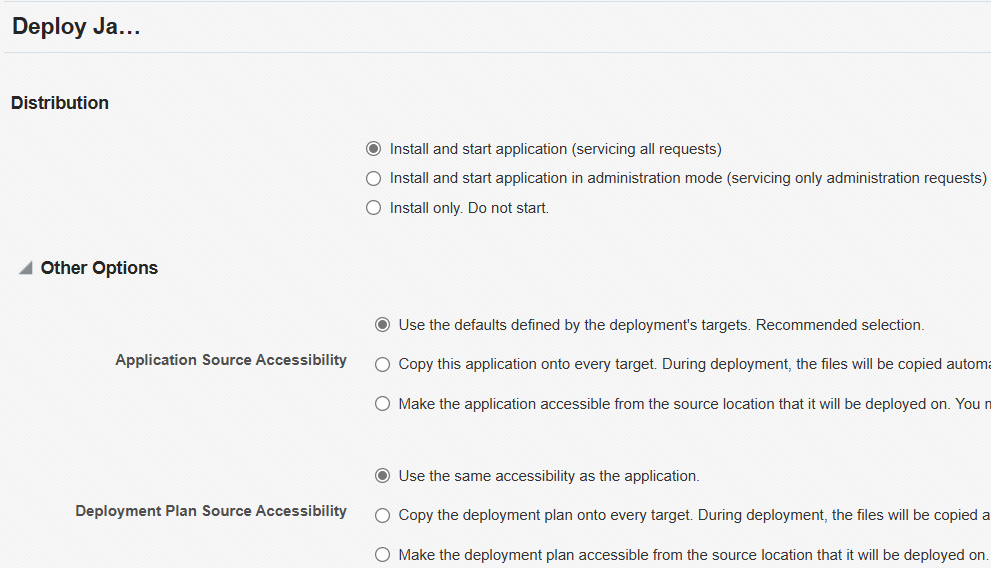Click the '(servicing all requests)' label text

(647, 149)
